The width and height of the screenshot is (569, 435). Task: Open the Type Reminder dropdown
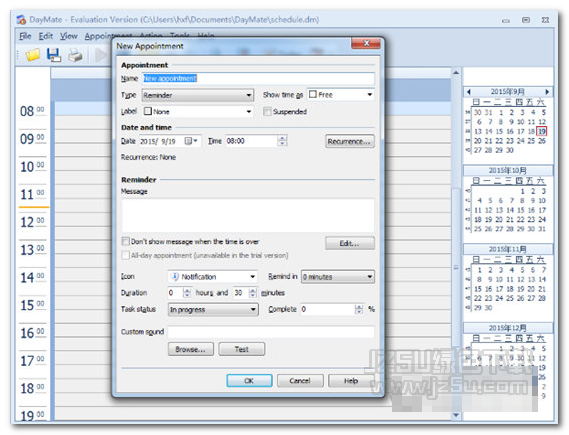pyautogui.click(x=198, y=95)
